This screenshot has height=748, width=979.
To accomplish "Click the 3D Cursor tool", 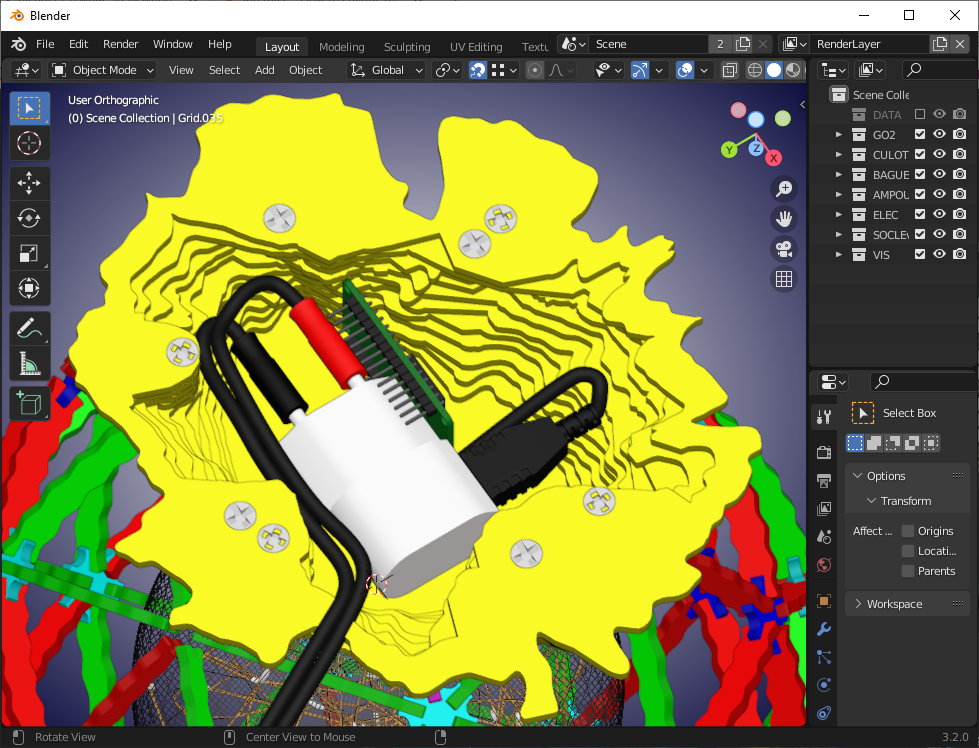I will pyautogui.click(x=29, y=143).
